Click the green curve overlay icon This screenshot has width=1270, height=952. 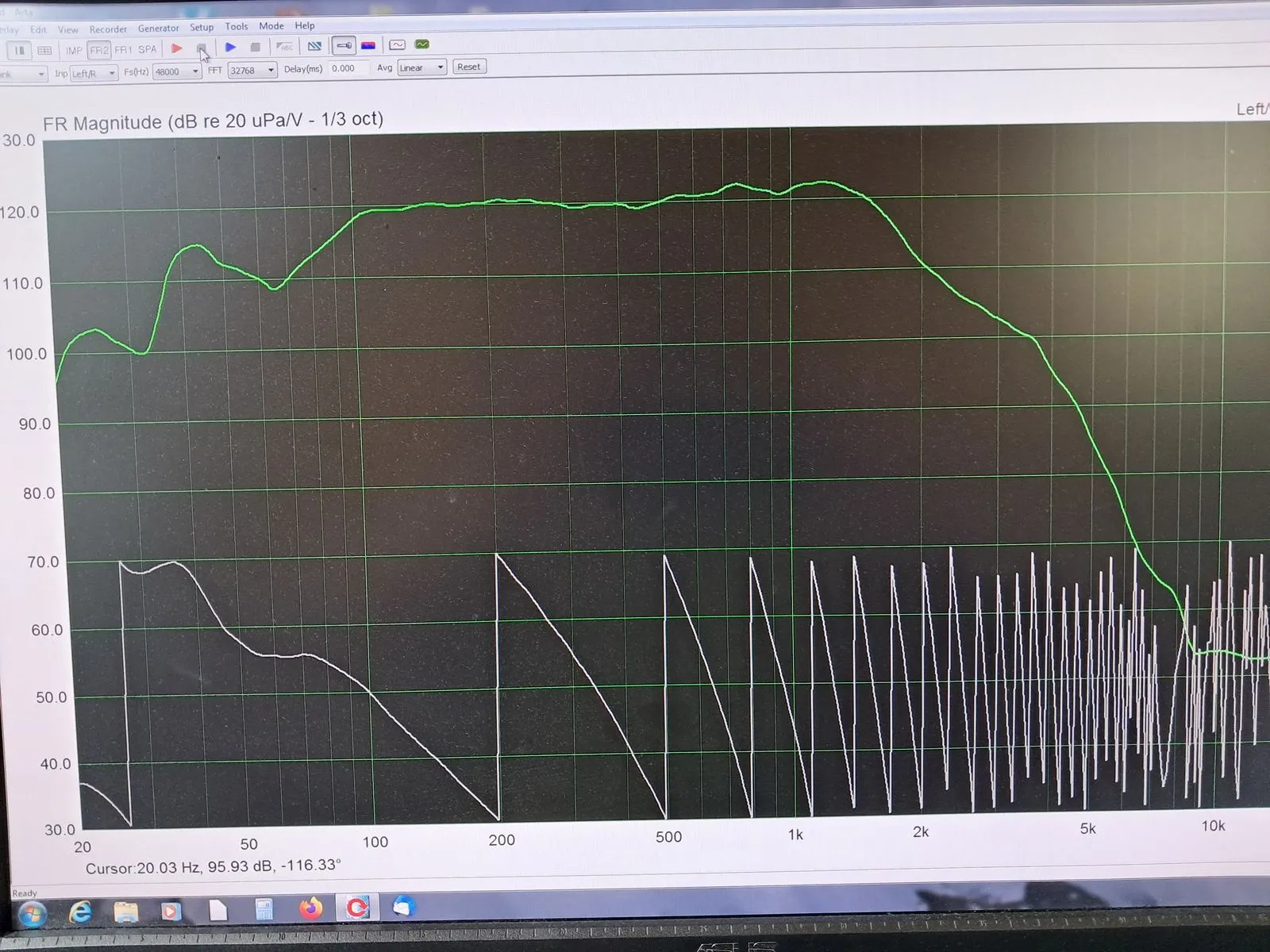pyautogui.click(x=422, y=44)
